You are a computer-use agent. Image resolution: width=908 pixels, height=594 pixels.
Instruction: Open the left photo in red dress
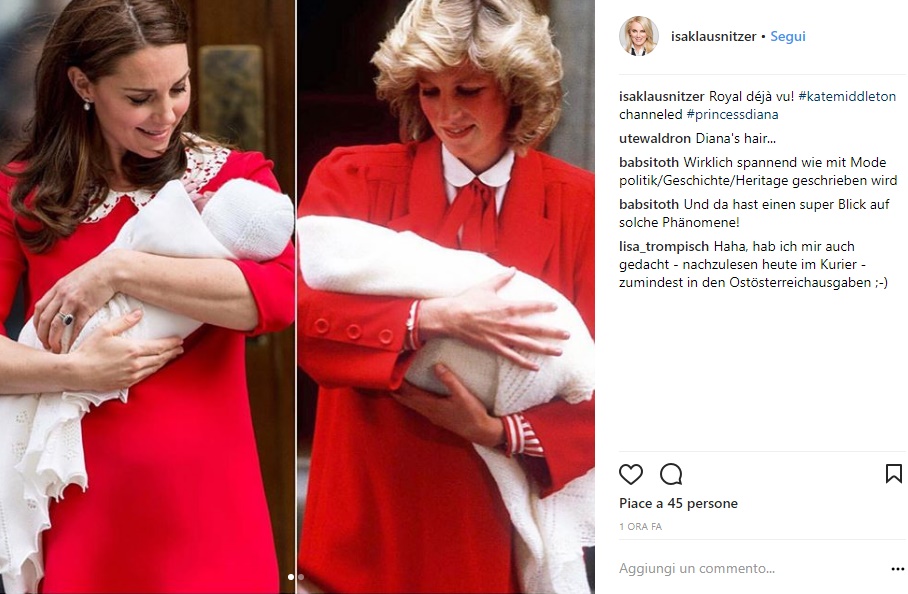tap(147, 297)
